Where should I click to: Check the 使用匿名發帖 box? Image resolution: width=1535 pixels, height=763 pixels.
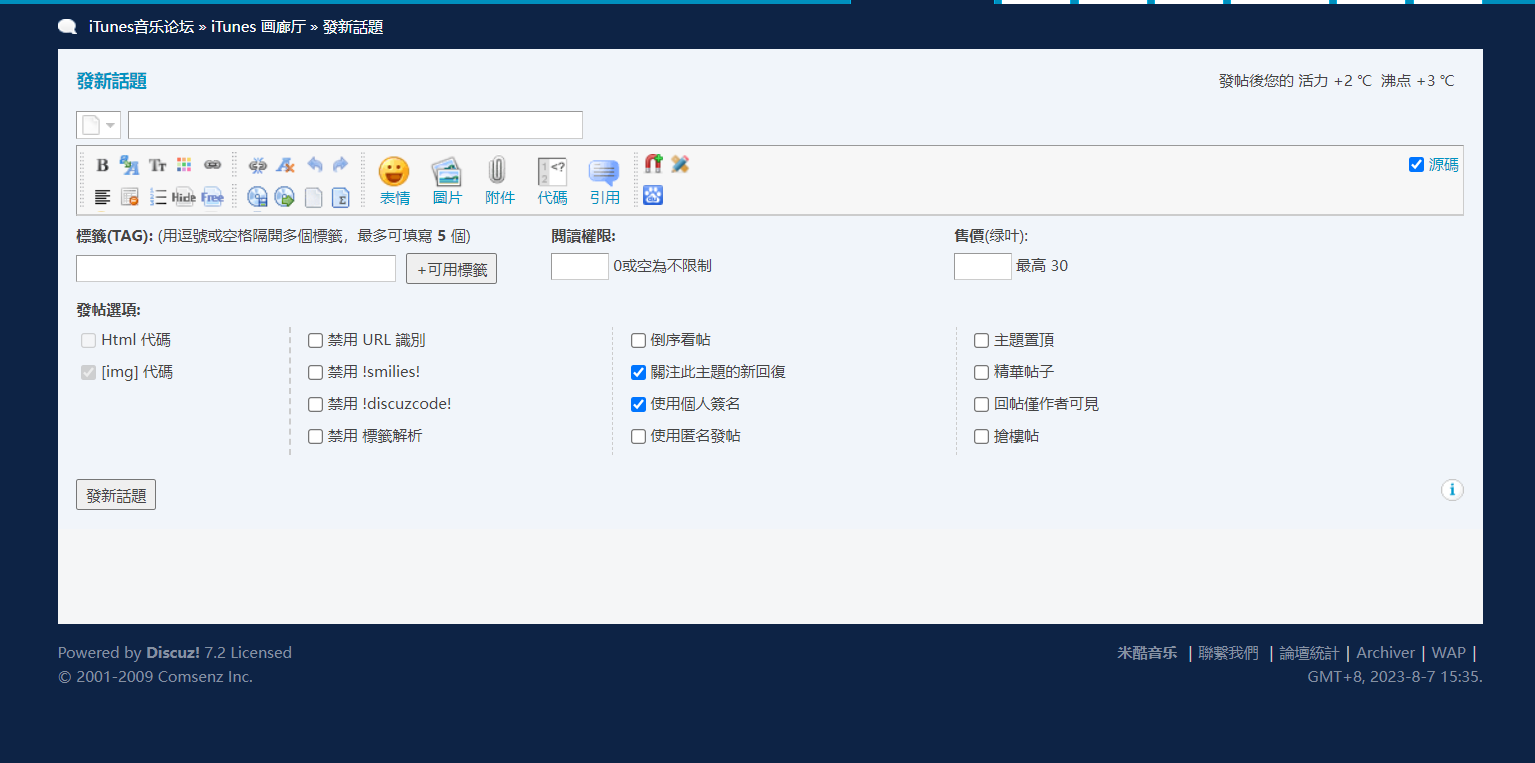point(639,437)
